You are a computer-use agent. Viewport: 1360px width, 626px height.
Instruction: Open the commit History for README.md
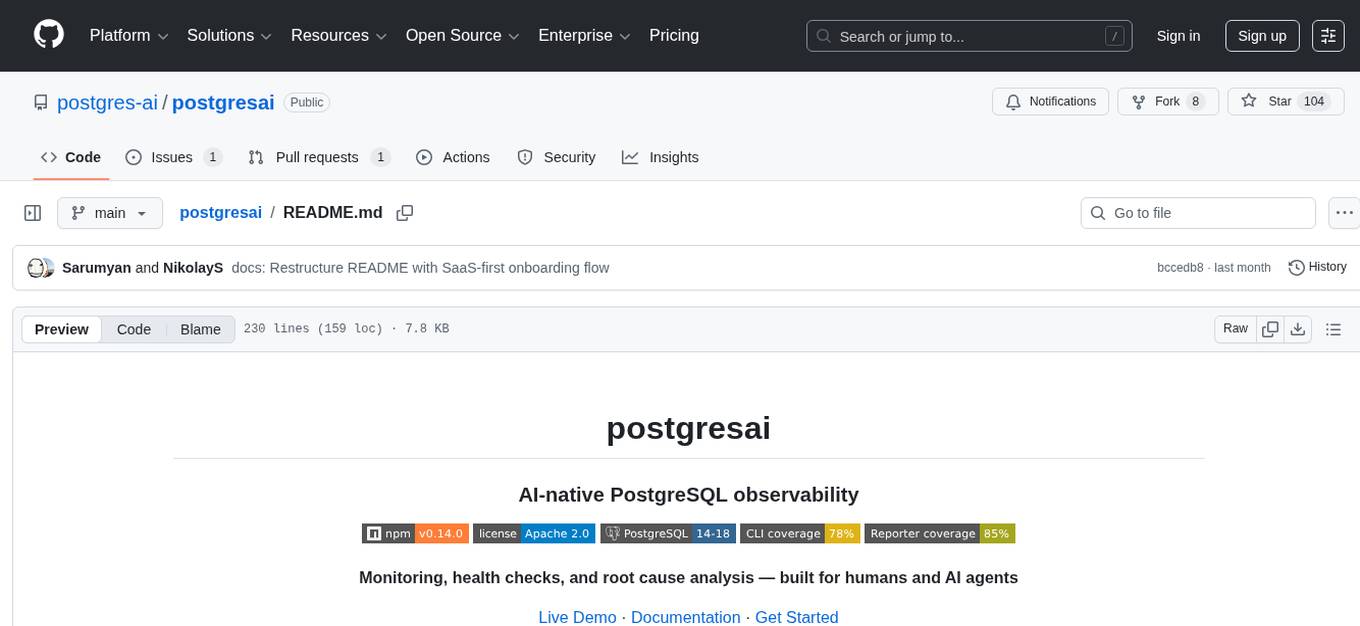click(1318, 267)
